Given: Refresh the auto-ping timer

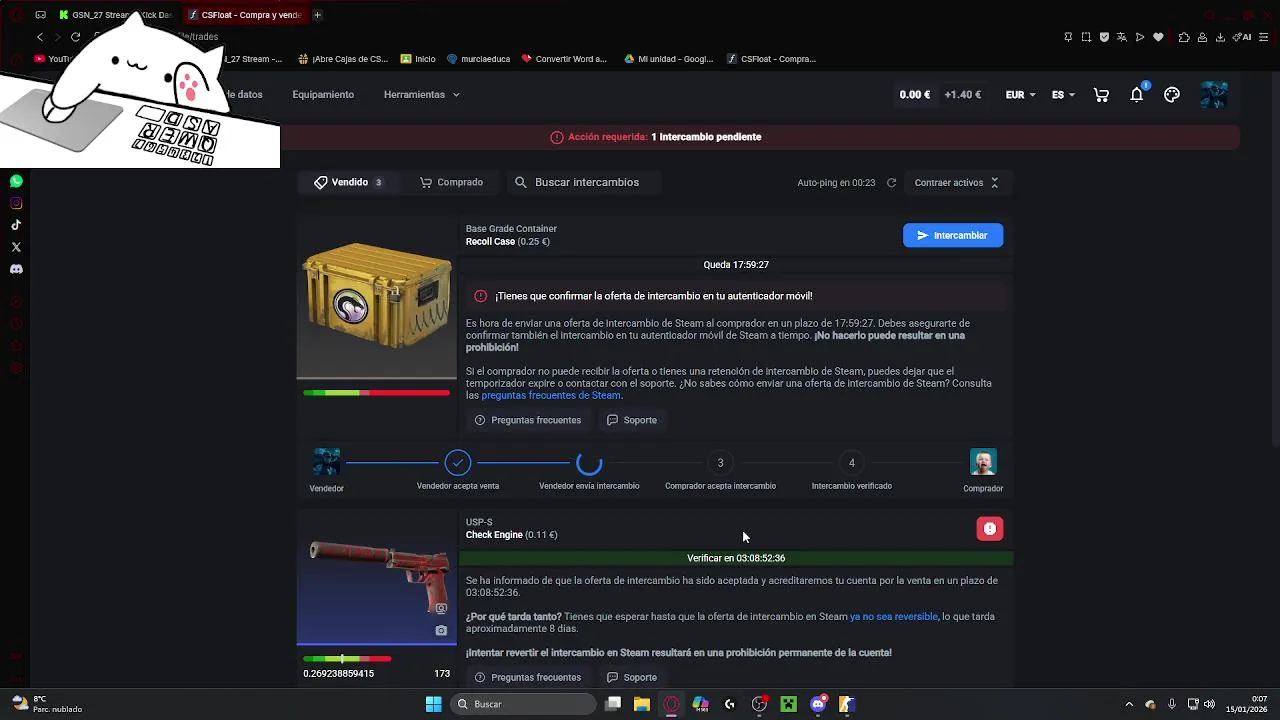Looking at the screenshot, I should pos(891,183).
